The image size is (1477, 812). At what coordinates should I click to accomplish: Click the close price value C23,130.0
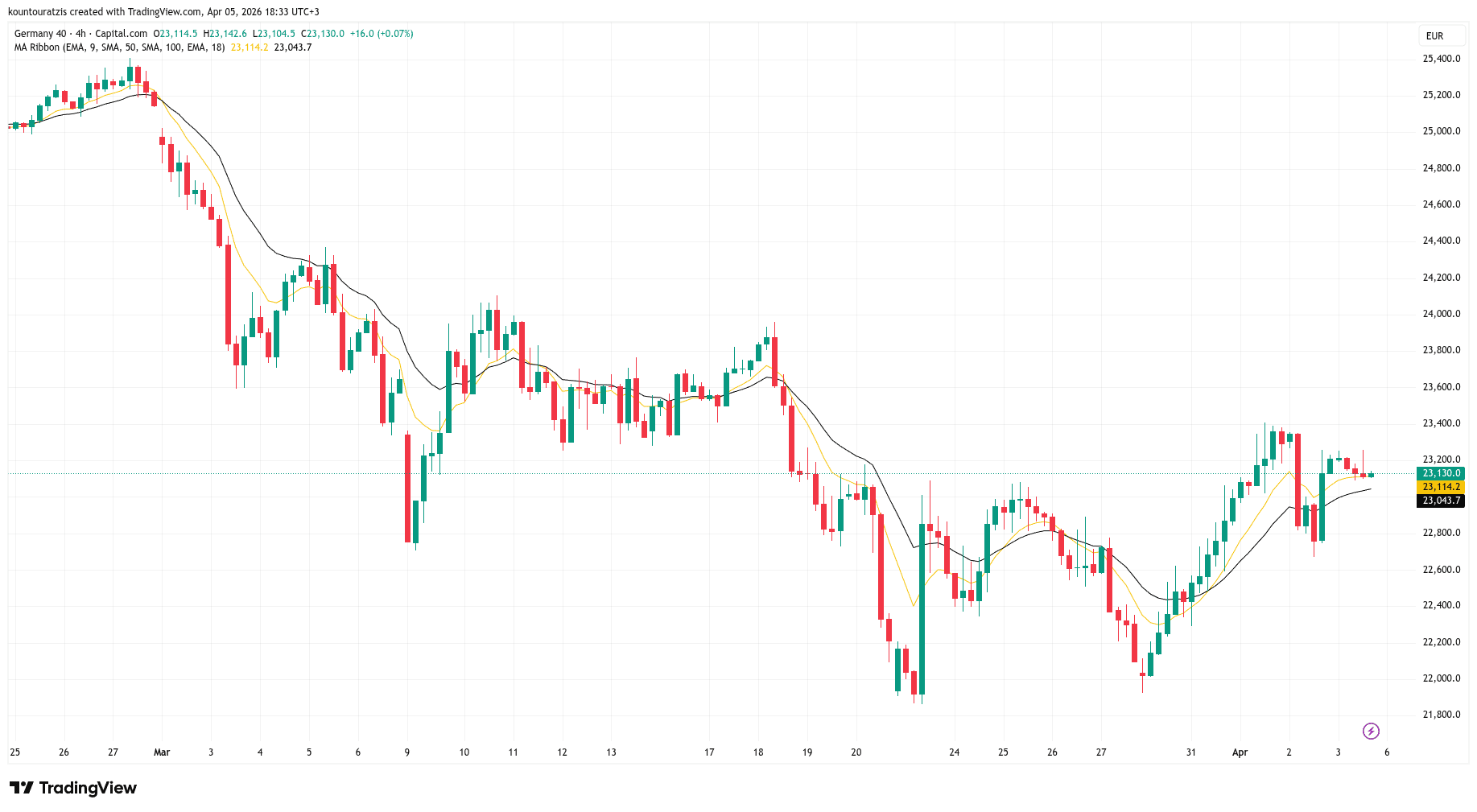(323, 34)
